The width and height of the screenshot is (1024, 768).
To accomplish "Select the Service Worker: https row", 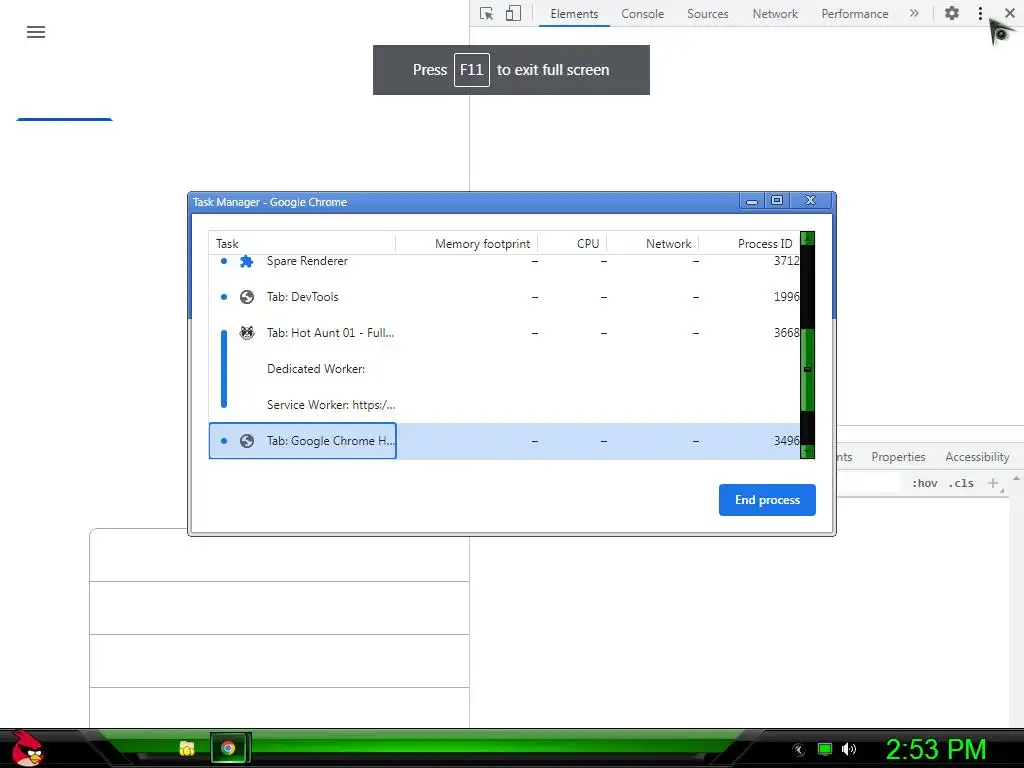I will click(504, 405).
